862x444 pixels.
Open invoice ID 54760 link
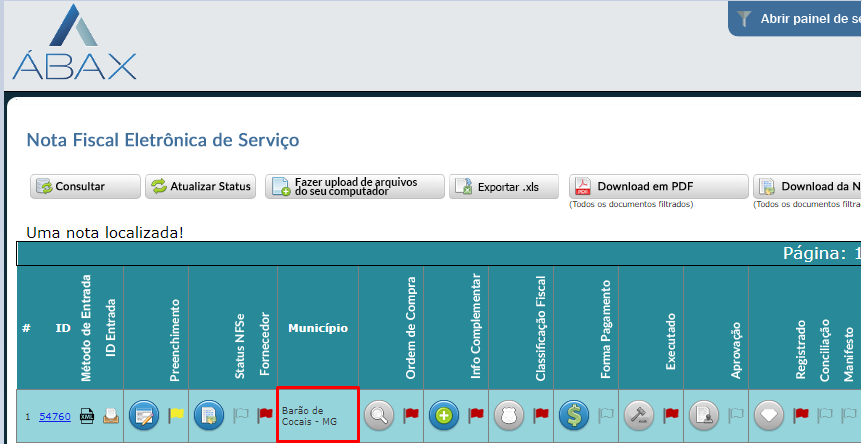pos(54,416)
